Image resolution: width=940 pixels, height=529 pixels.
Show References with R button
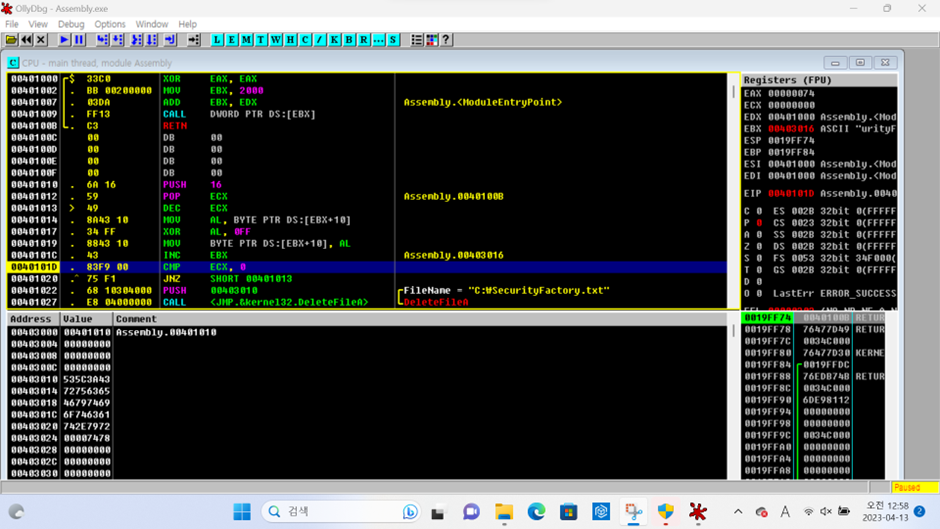pos(364,40)
